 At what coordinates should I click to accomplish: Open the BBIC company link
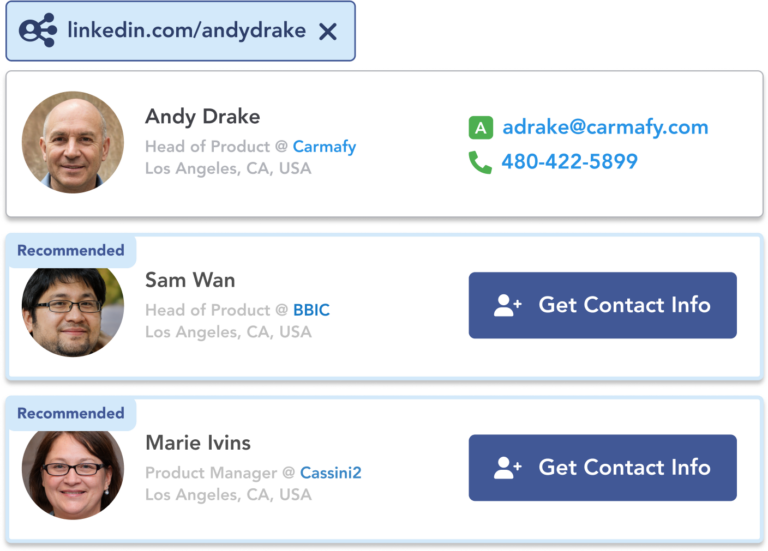pyautogui.click(x=311, y=310)
